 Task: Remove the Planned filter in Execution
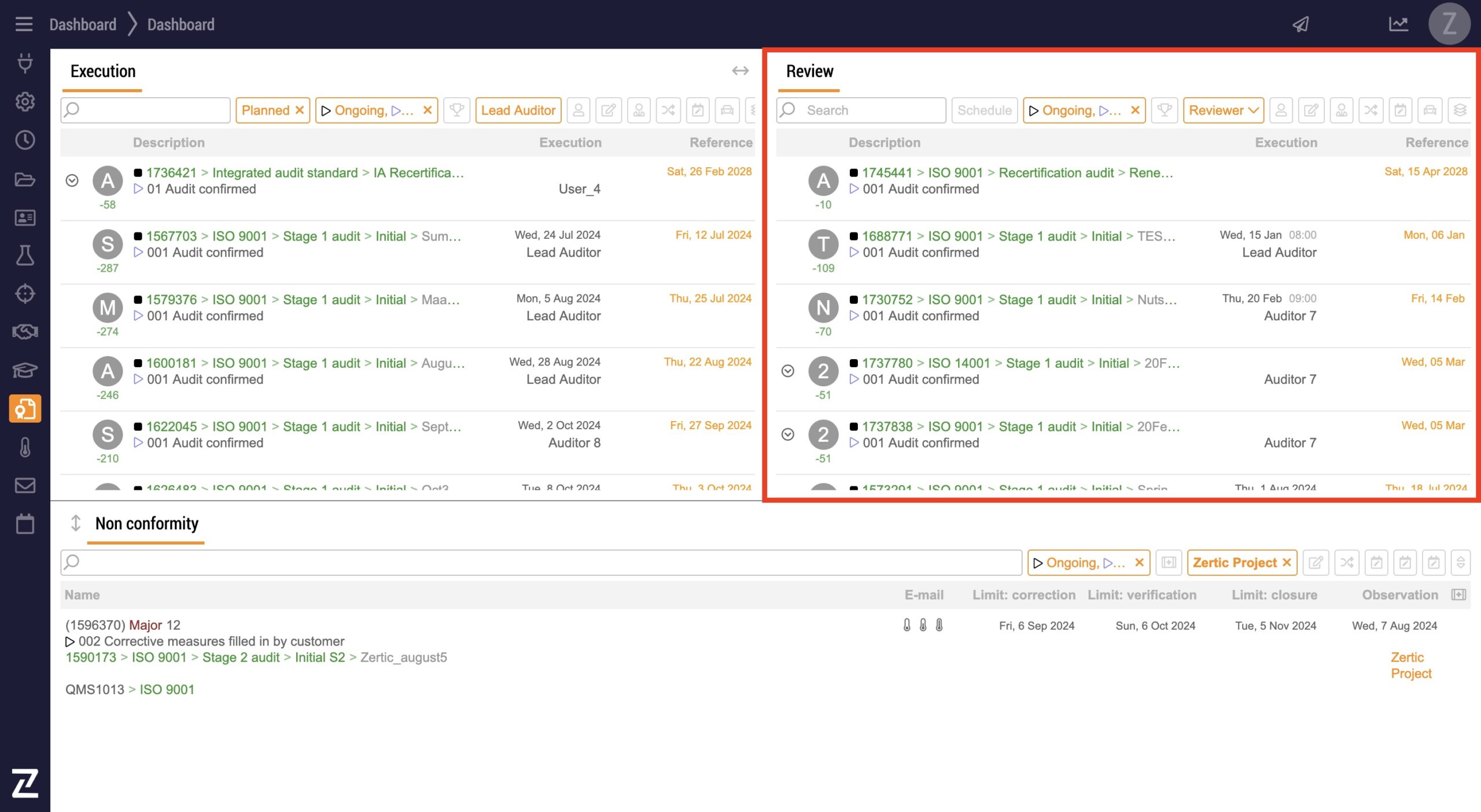[300, 110]
